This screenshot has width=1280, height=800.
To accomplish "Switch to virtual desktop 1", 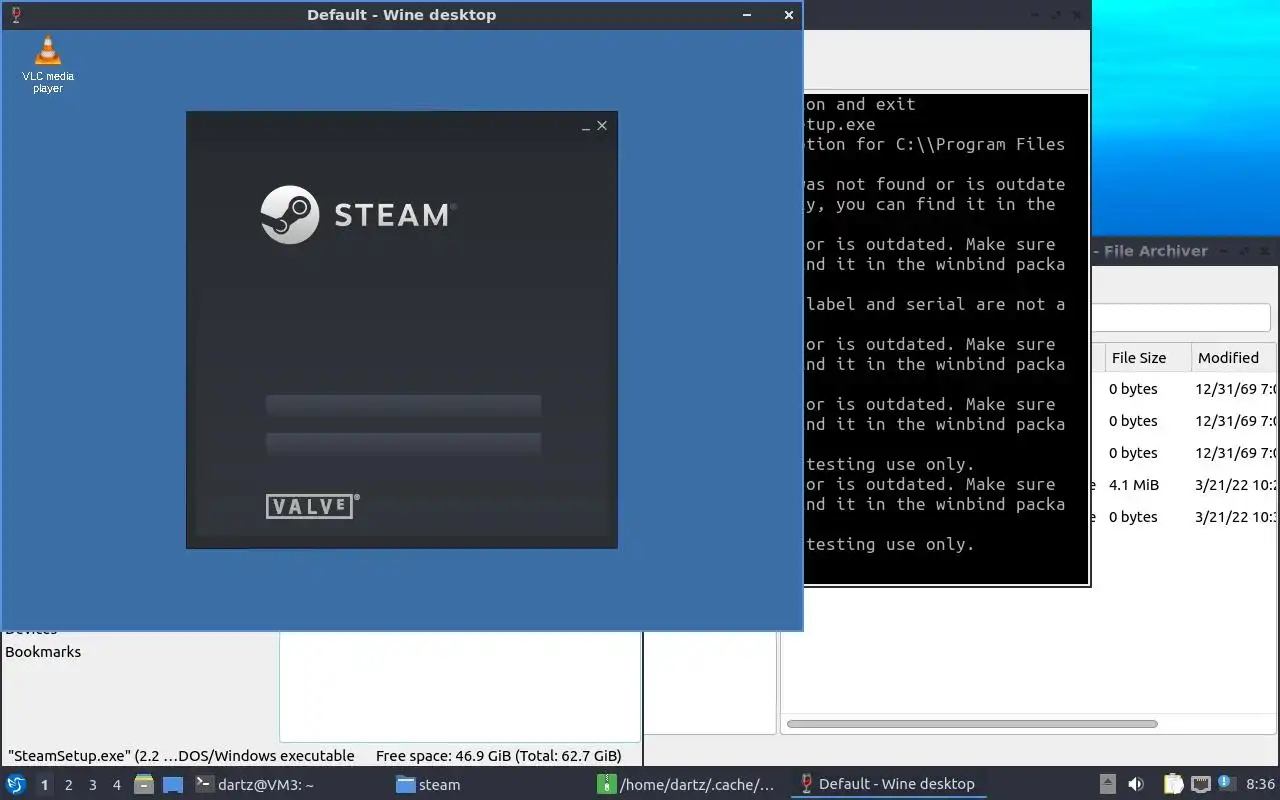I will coord(44,785).
